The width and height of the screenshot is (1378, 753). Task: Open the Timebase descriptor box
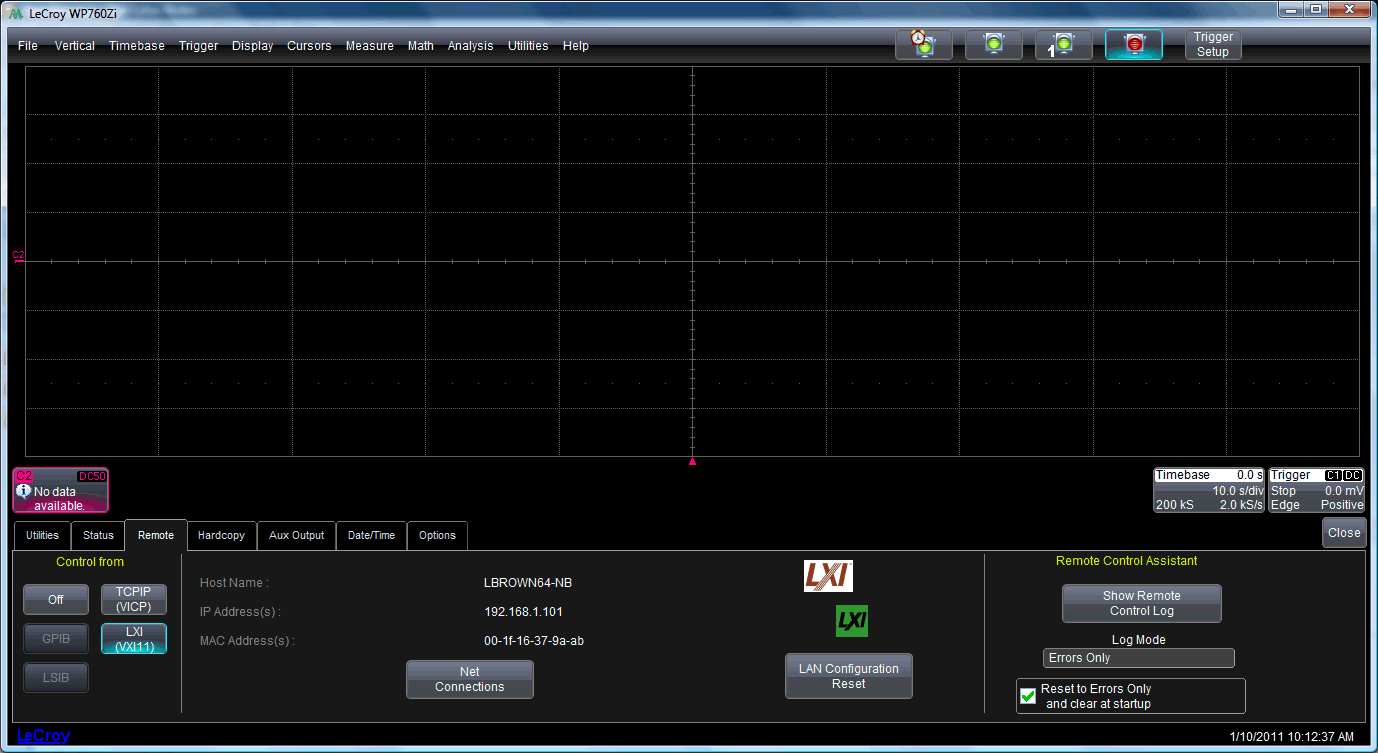1209,490
